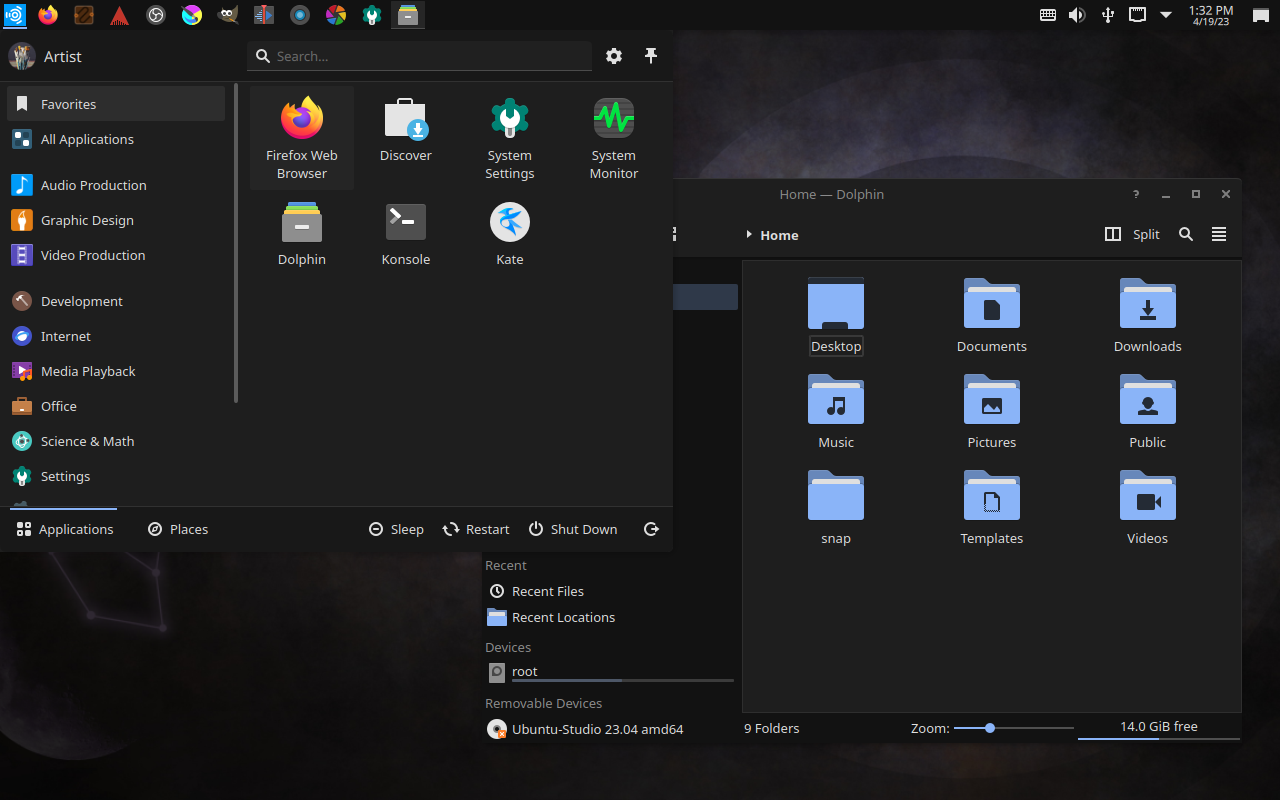The image size is (1280, 800).
Task: Open Discover software center icon
Action: click(x=405, y=130)
